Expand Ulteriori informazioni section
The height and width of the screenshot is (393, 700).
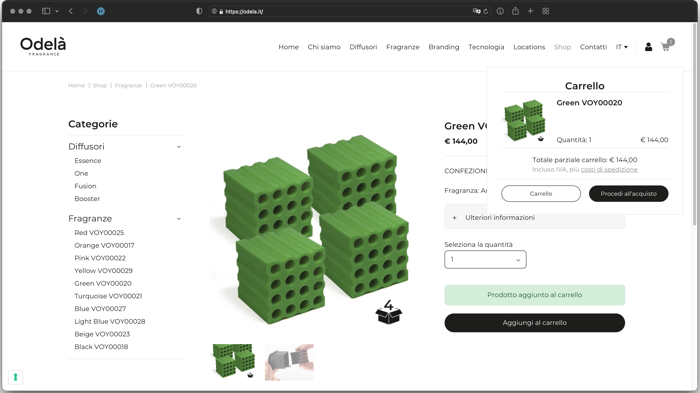[x=534, y=217]
